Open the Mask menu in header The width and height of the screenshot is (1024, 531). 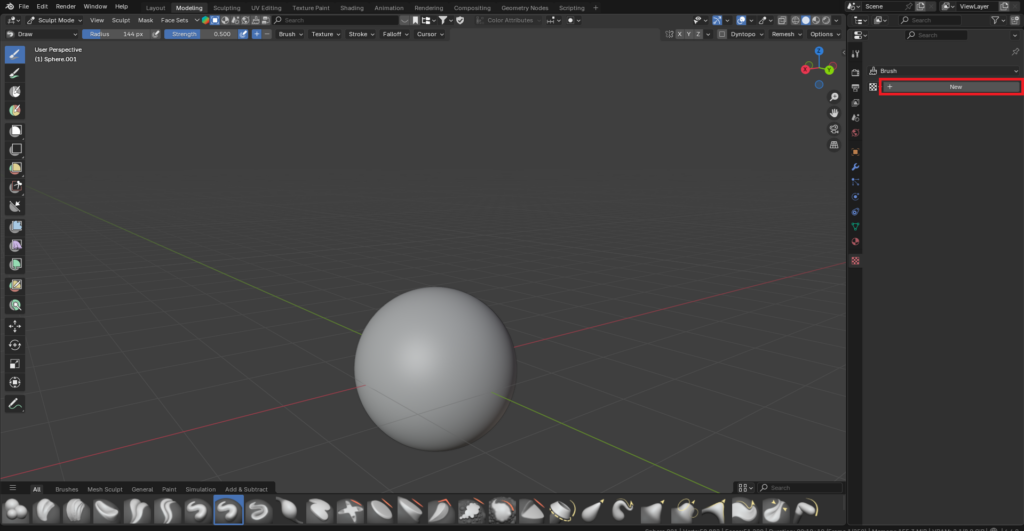pyautogui.click(x=145, y=20)
